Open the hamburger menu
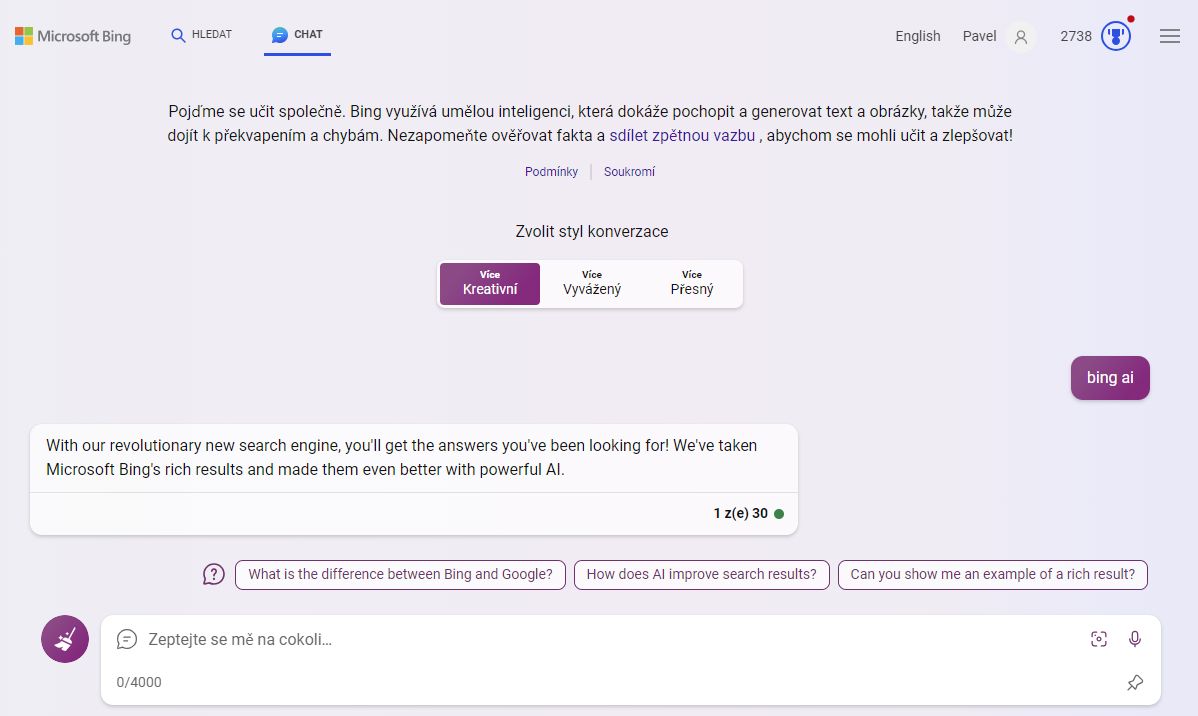This screenshot has height=716, width=1198. 1170,36
